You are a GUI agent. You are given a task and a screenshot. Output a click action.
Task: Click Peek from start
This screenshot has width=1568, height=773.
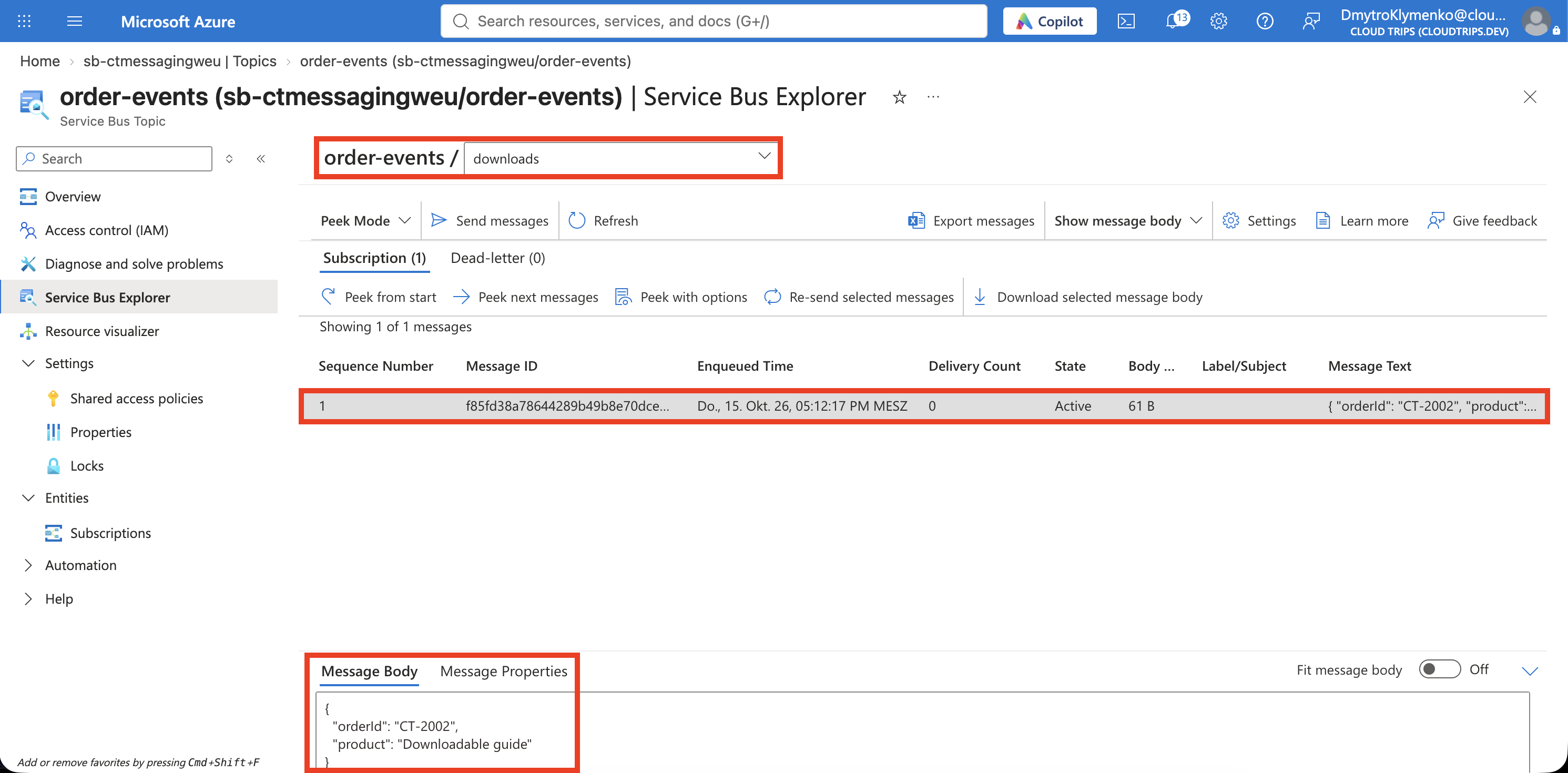pos(379,297)
